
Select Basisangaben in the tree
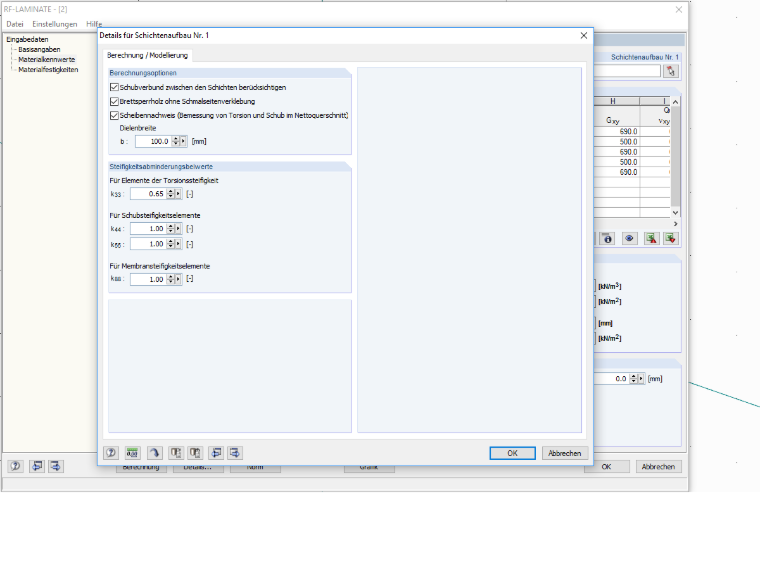(x=39, y=49)
